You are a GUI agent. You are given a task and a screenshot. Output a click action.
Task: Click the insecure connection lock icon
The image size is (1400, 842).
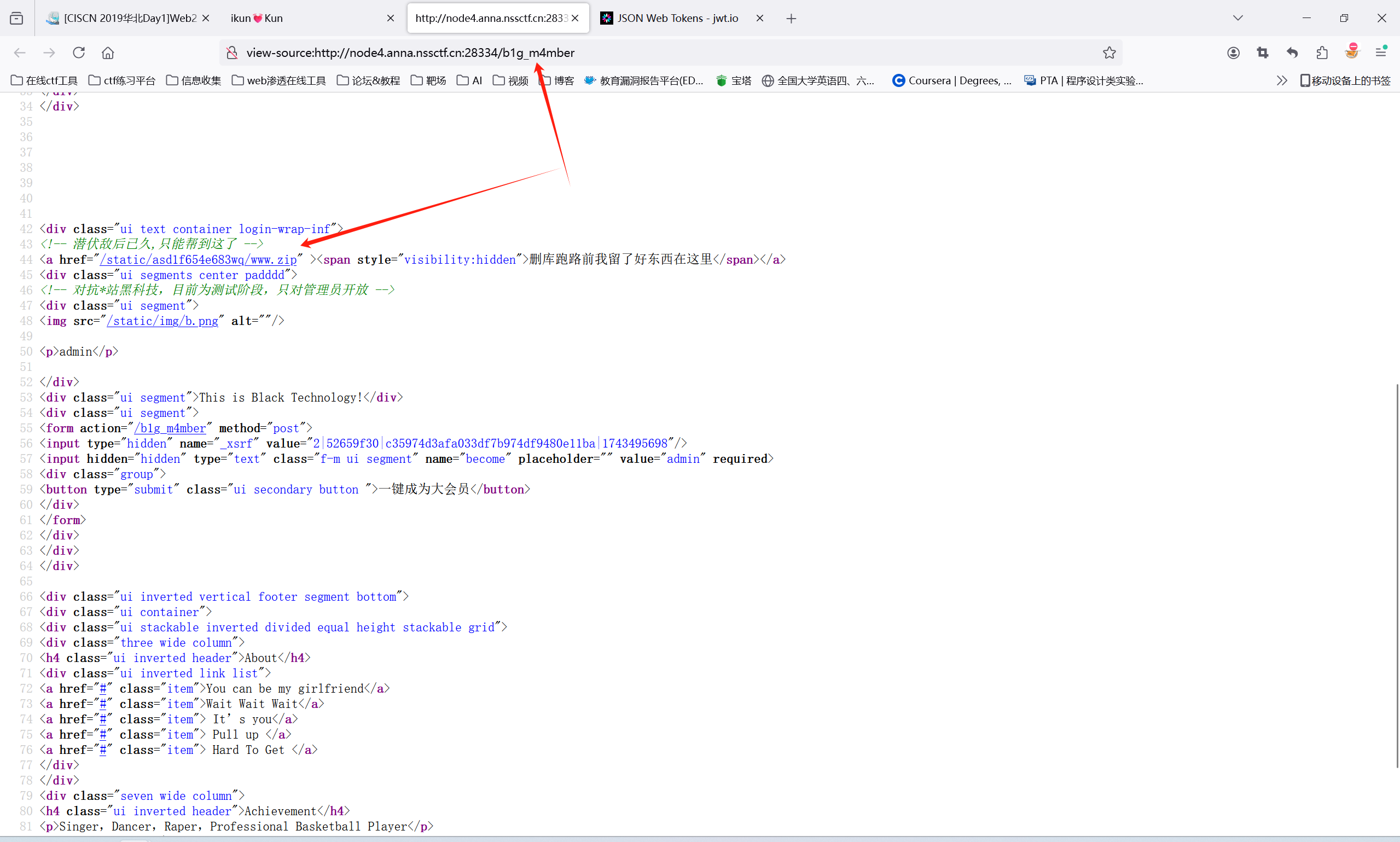tap(232, 53)
